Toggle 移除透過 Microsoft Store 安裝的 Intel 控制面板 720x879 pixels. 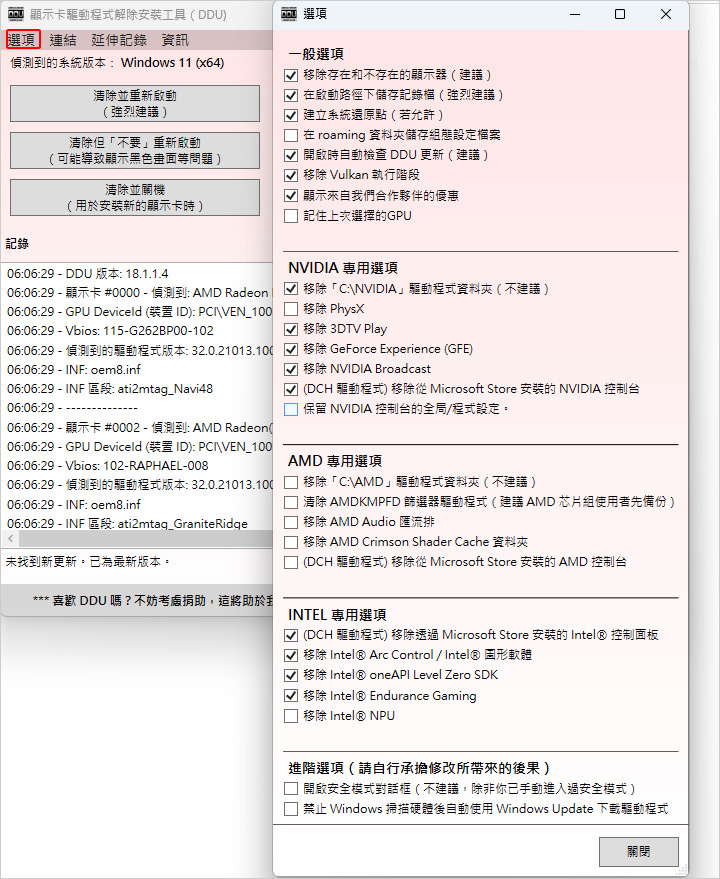[290, 635]
